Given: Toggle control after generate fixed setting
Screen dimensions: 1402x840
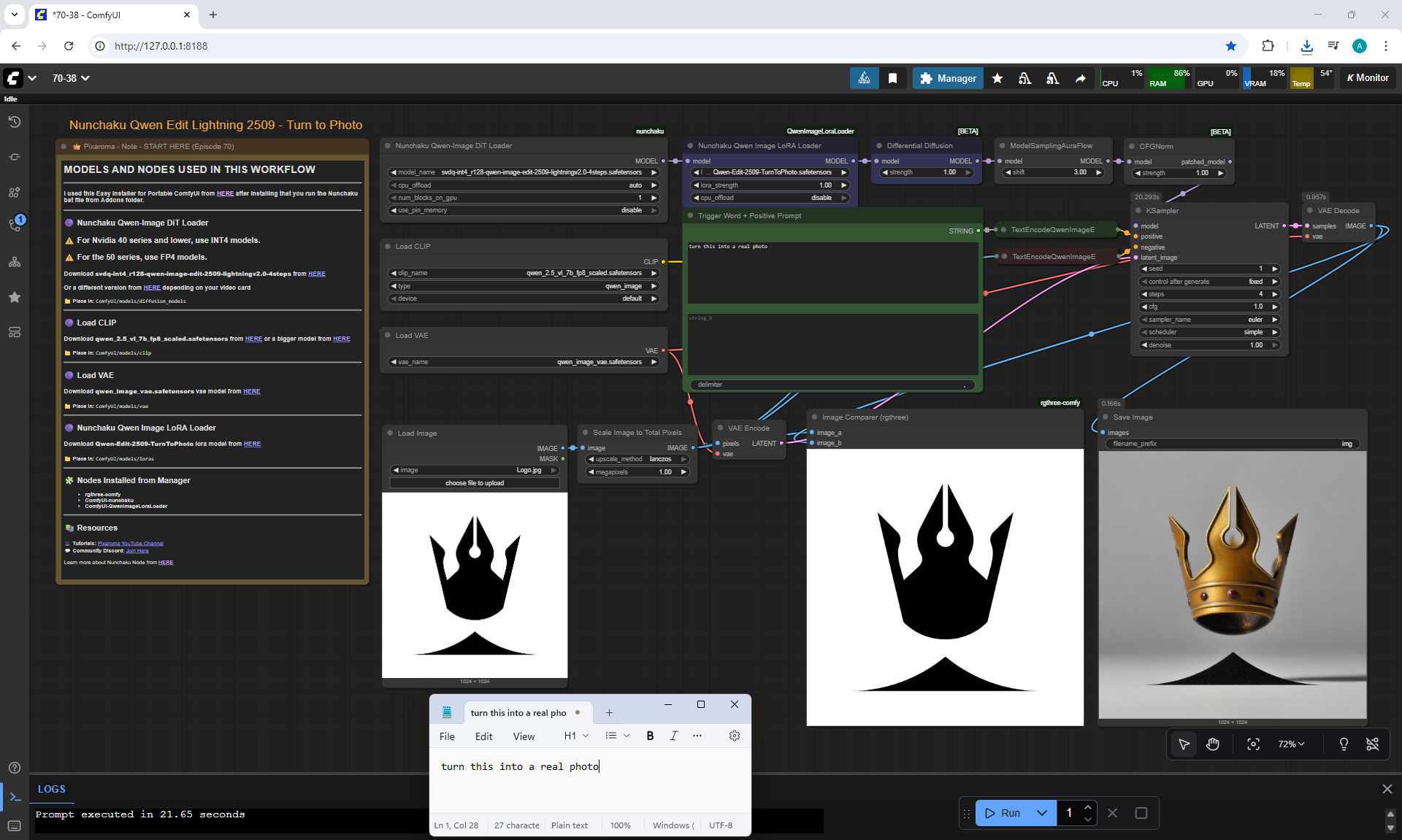Looking at the screenshot, I should tap(1208, 282).
